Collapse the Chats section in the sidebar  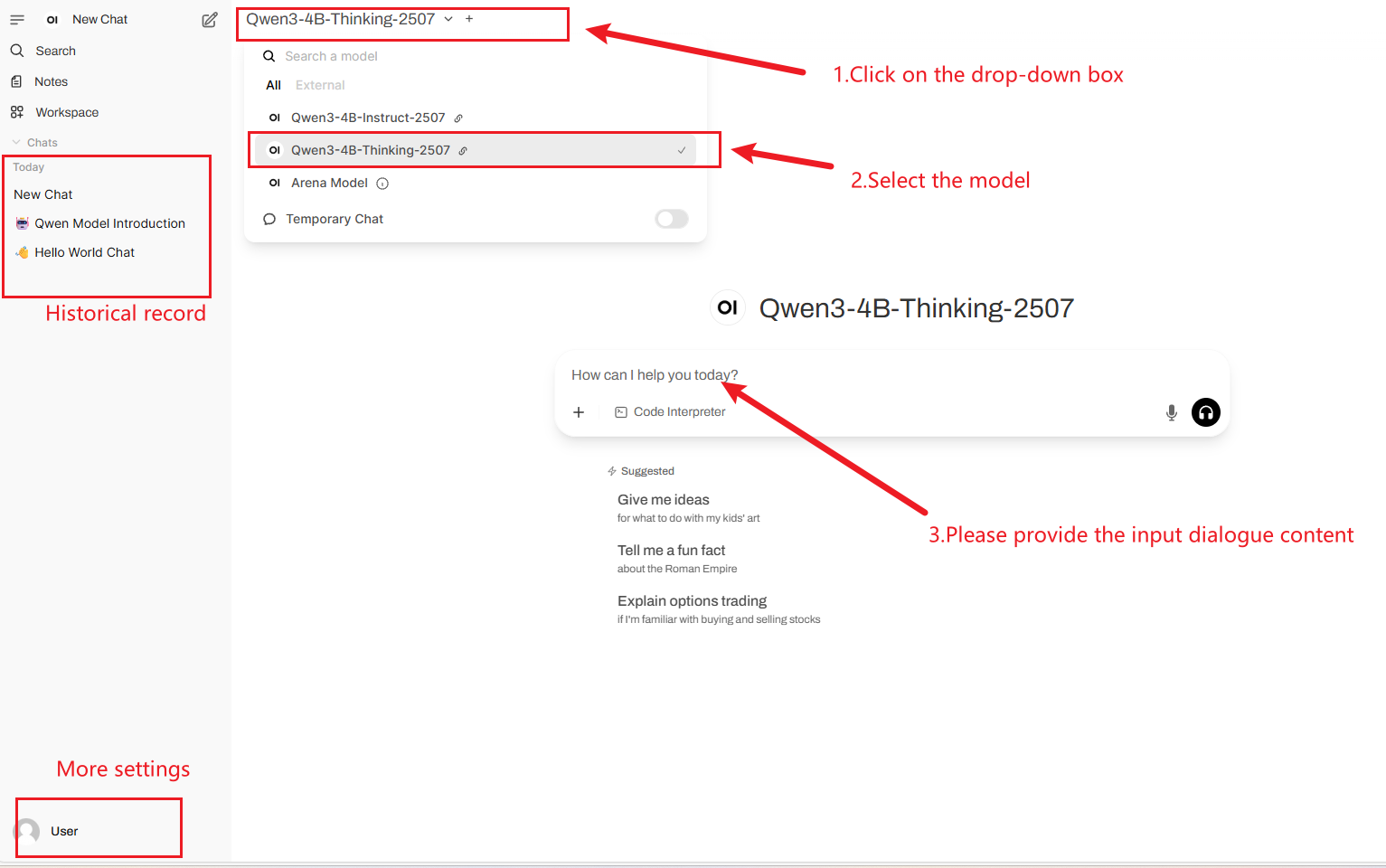(34, 143)
